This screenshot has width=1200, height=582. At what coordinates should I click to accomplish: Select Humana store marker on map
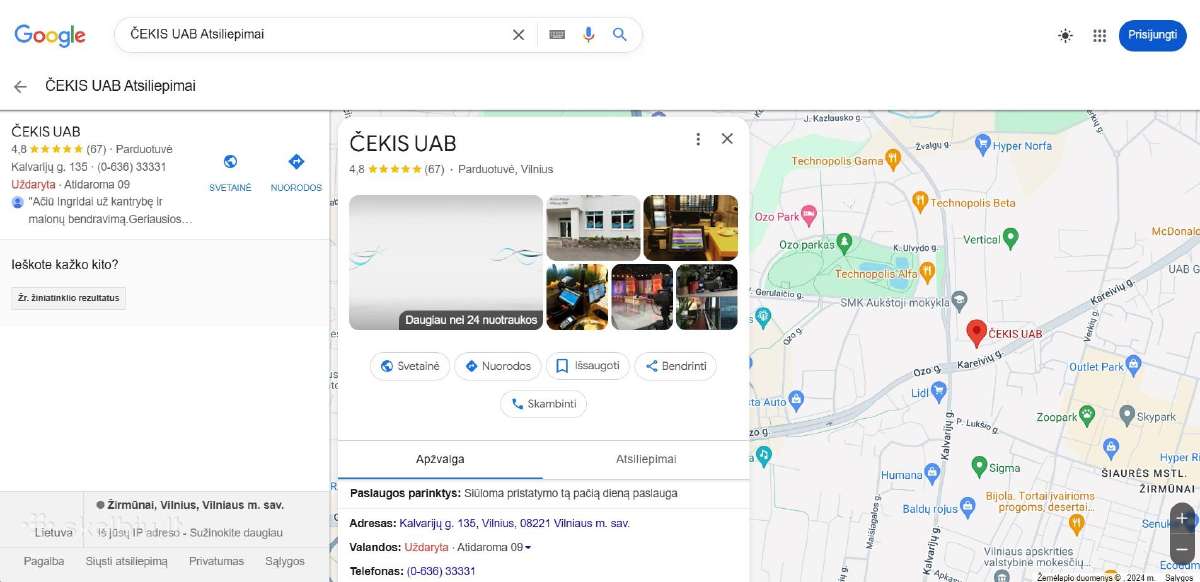(x=933, y=473)
